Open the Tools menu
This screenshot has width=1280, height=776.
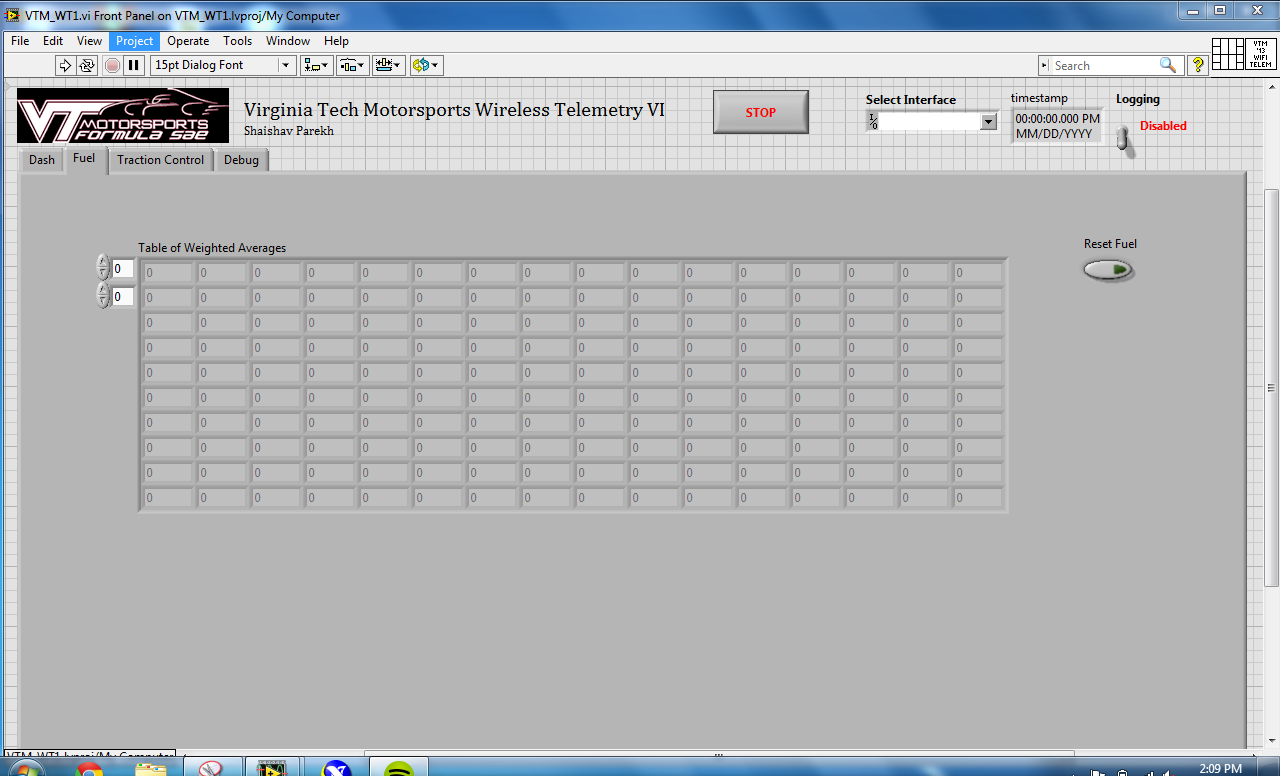click(x=237, y=41)
